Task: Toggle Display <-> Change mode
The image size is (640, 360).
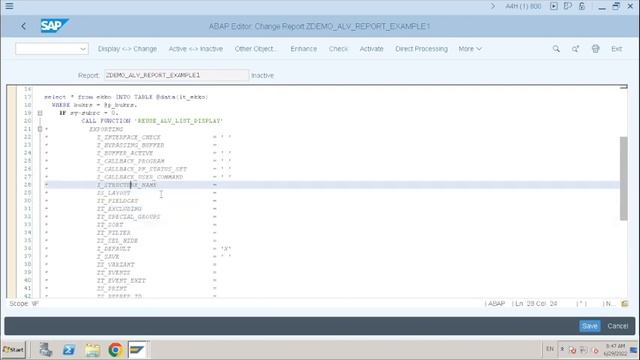Action: tap(127, 49)
